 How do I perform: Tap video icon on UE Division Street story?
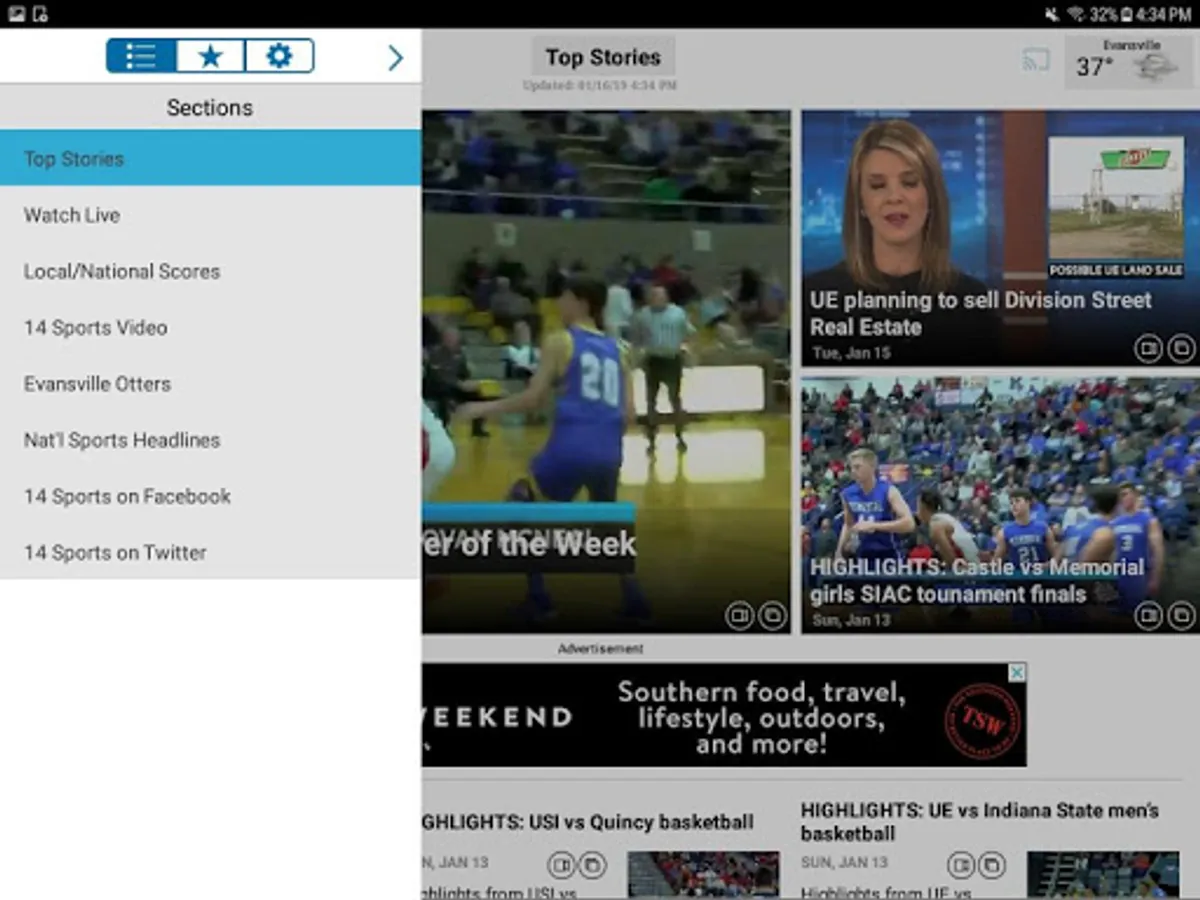(x=1149, y=349)
